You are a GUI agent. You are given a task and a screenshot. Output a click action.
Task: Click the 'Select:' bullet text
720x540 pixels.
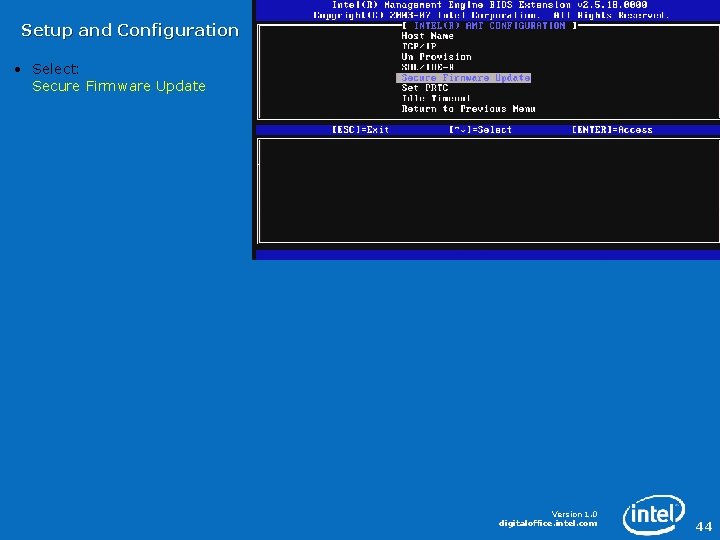[55, 69]
